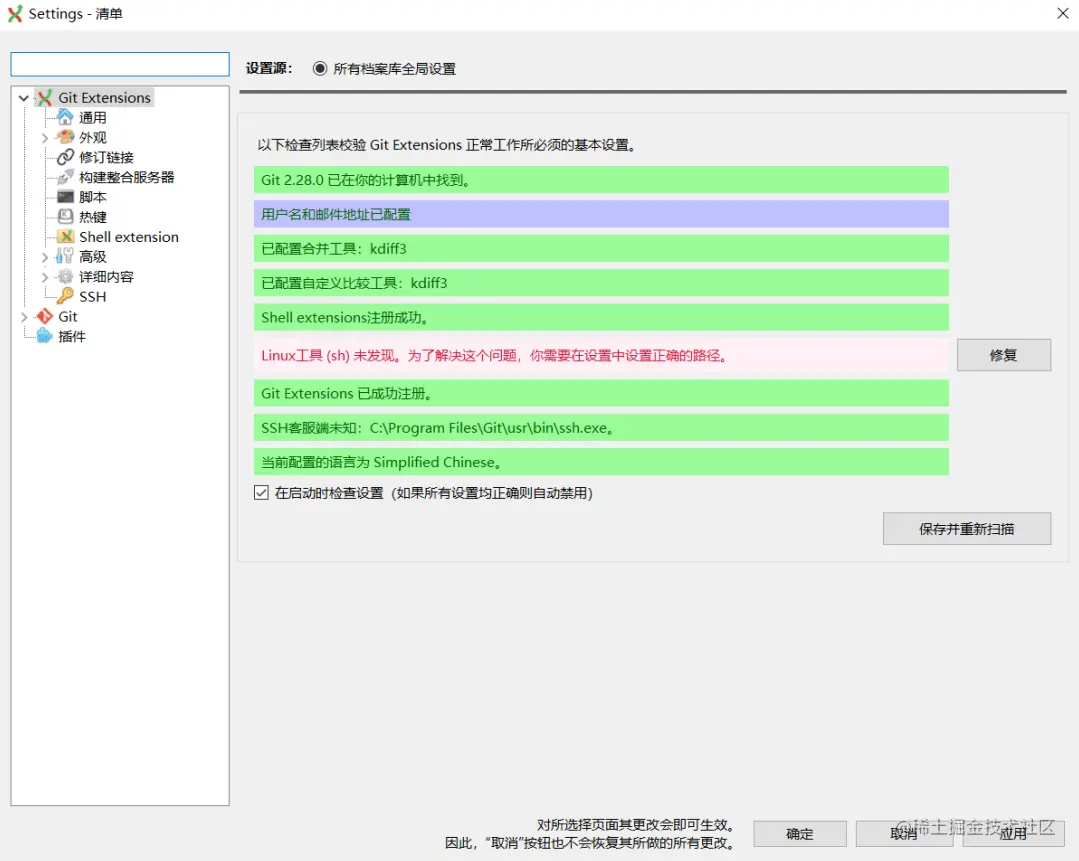Click the Shell extension icon in tree

pos(65,237)
